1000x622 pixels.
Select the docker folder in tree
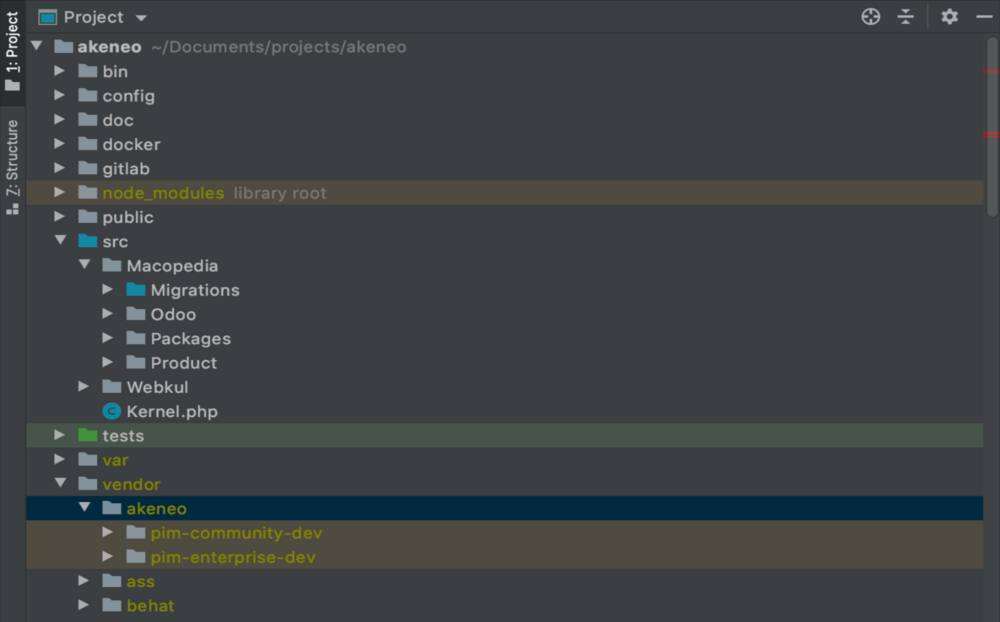click(131, 145)
